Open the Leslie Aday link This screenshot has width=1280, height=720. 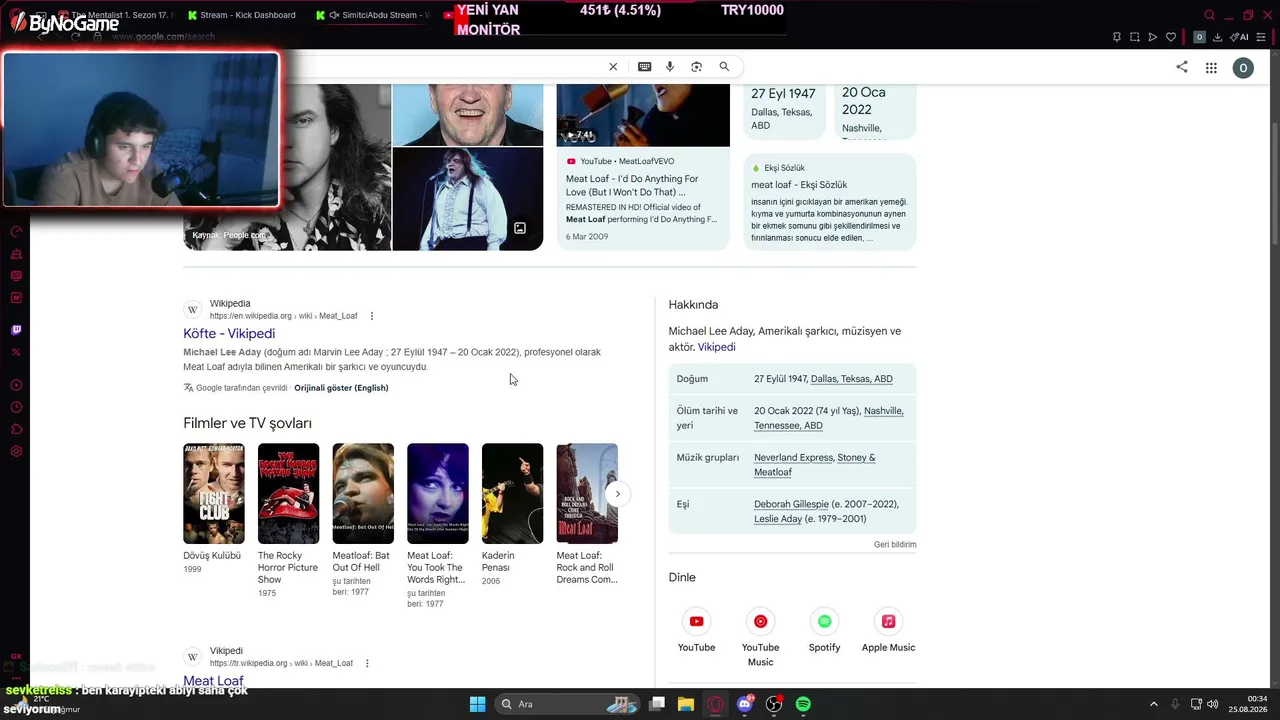click(x=778, y=519)
